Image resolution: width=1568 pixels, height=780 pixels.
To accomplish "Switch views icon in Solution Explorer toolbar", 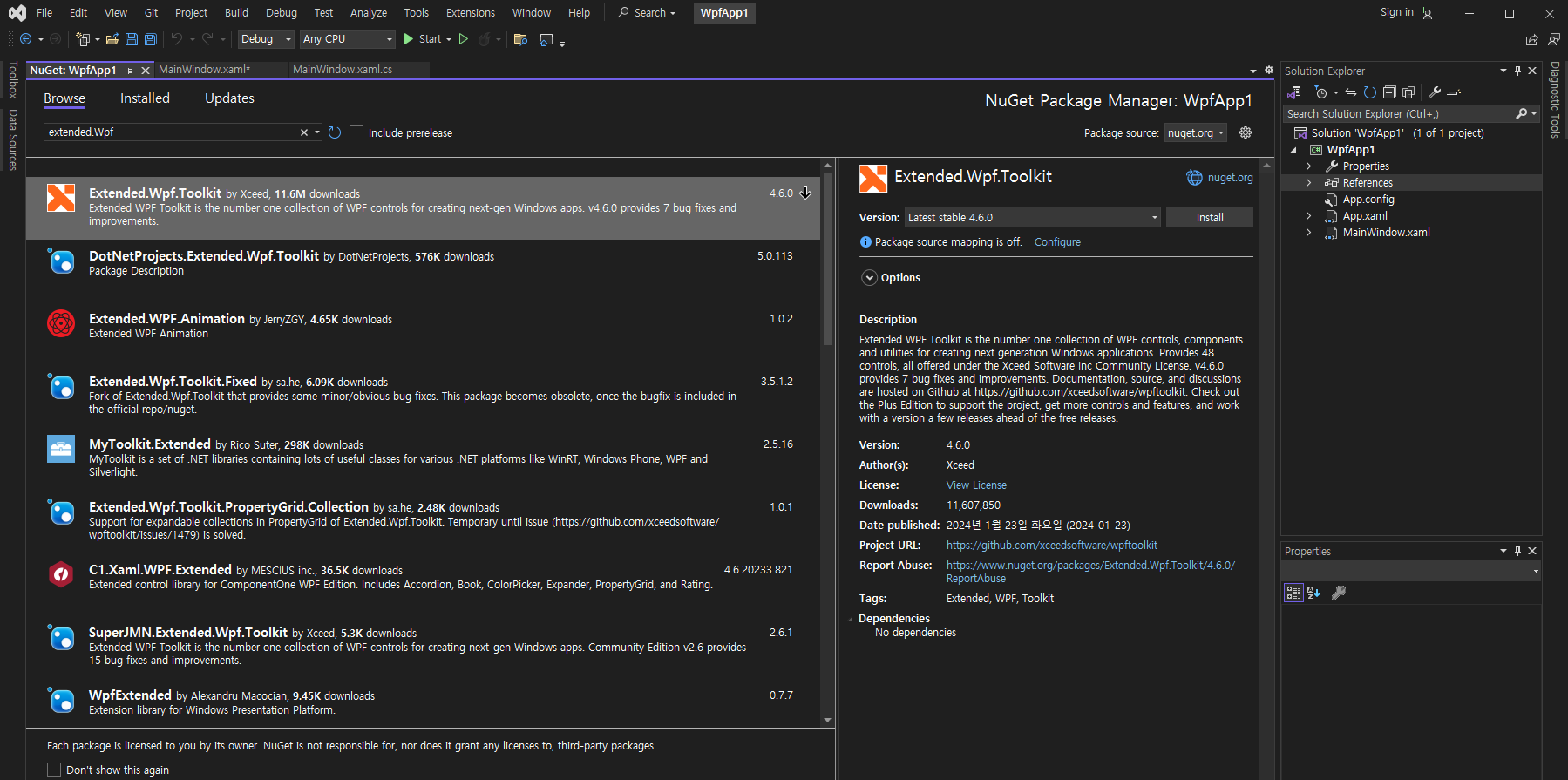I will (1294, 92).
